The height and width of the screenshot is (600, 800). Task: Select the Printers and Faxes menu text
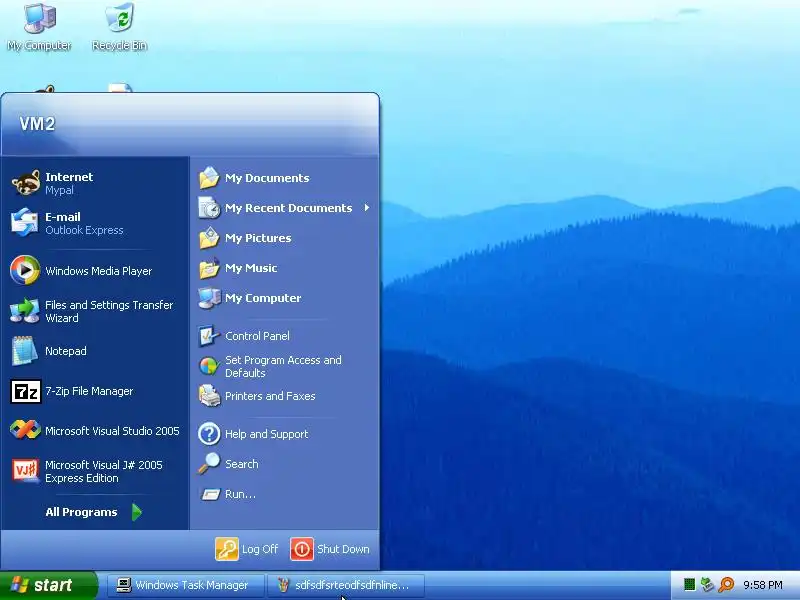pos(270,396)
